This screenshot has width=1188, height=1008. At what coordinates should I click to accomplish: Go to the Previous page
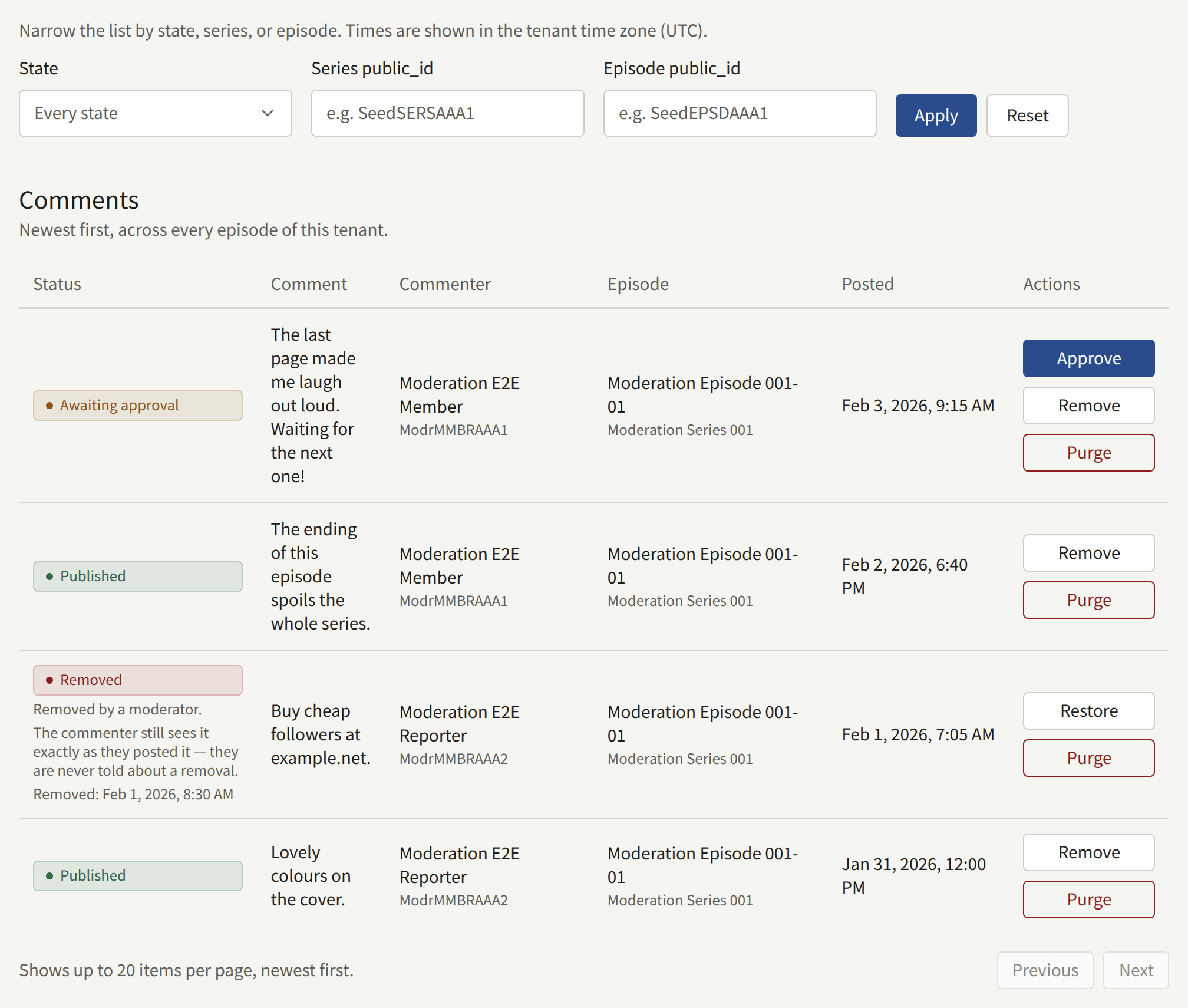tap(1045, 970)
